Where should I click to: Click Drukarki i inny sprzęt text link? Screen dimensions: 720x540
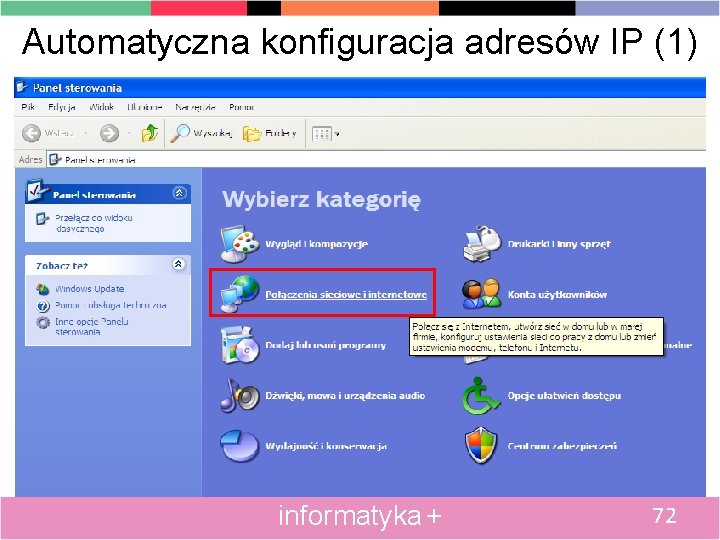559,244
